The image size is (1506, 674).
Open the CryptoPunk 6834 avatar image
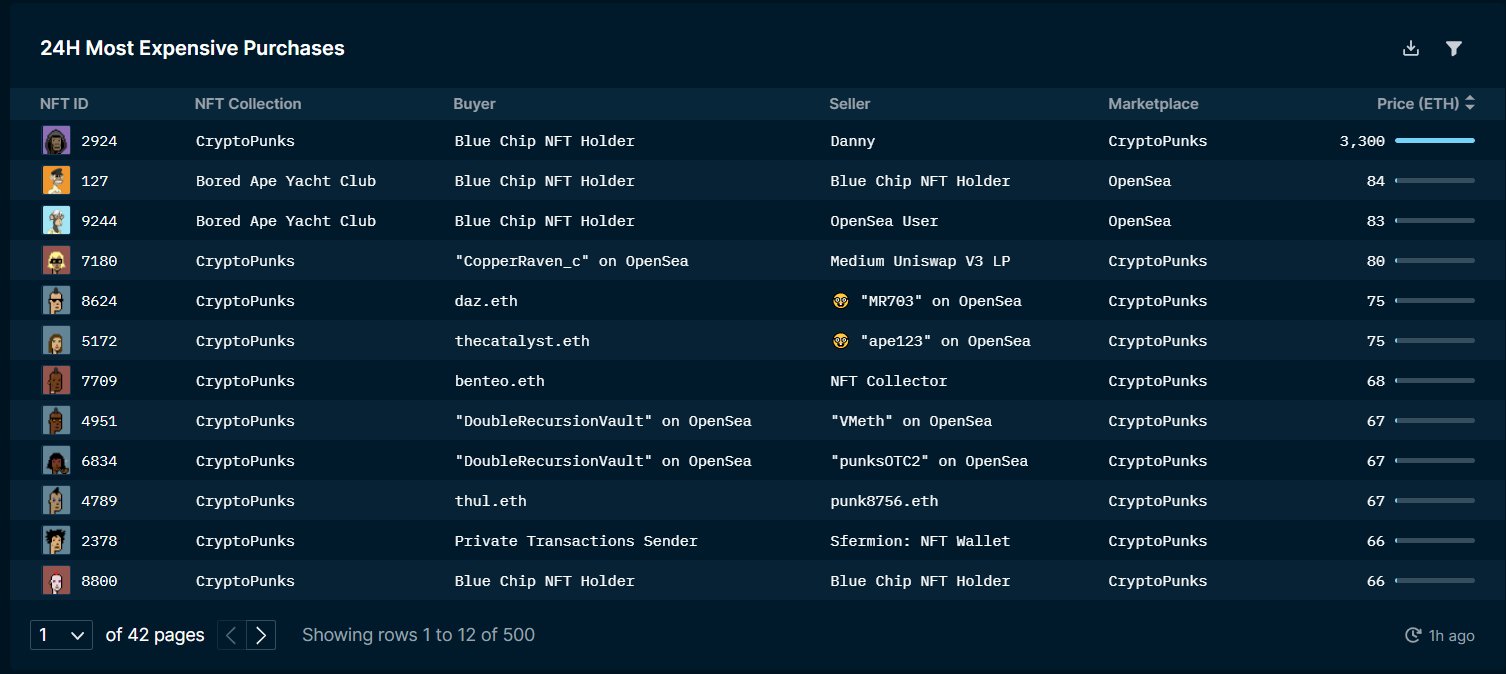56,461
